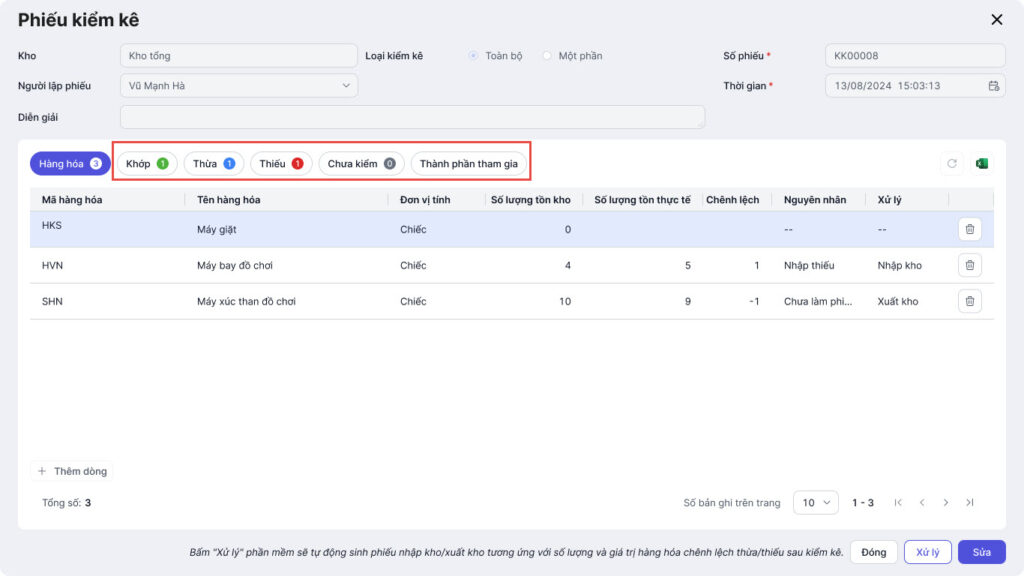The height and width of the screenshot is (576, 1024).
Task: Click the Thêm dòng button
Action: click(x=72, y=471)
